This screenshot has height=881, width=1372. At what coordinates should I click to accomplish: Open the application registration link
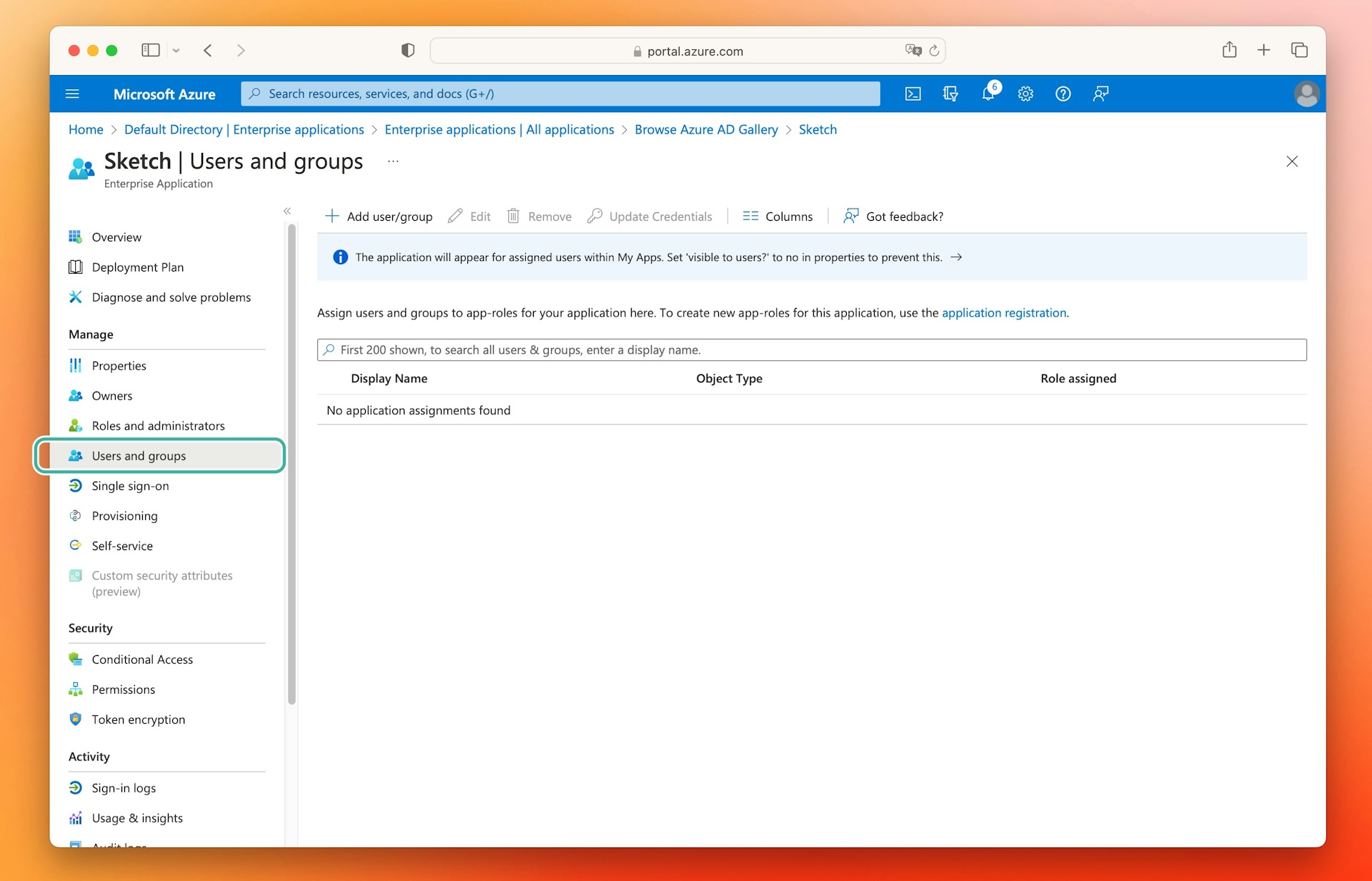(1004, 313)
